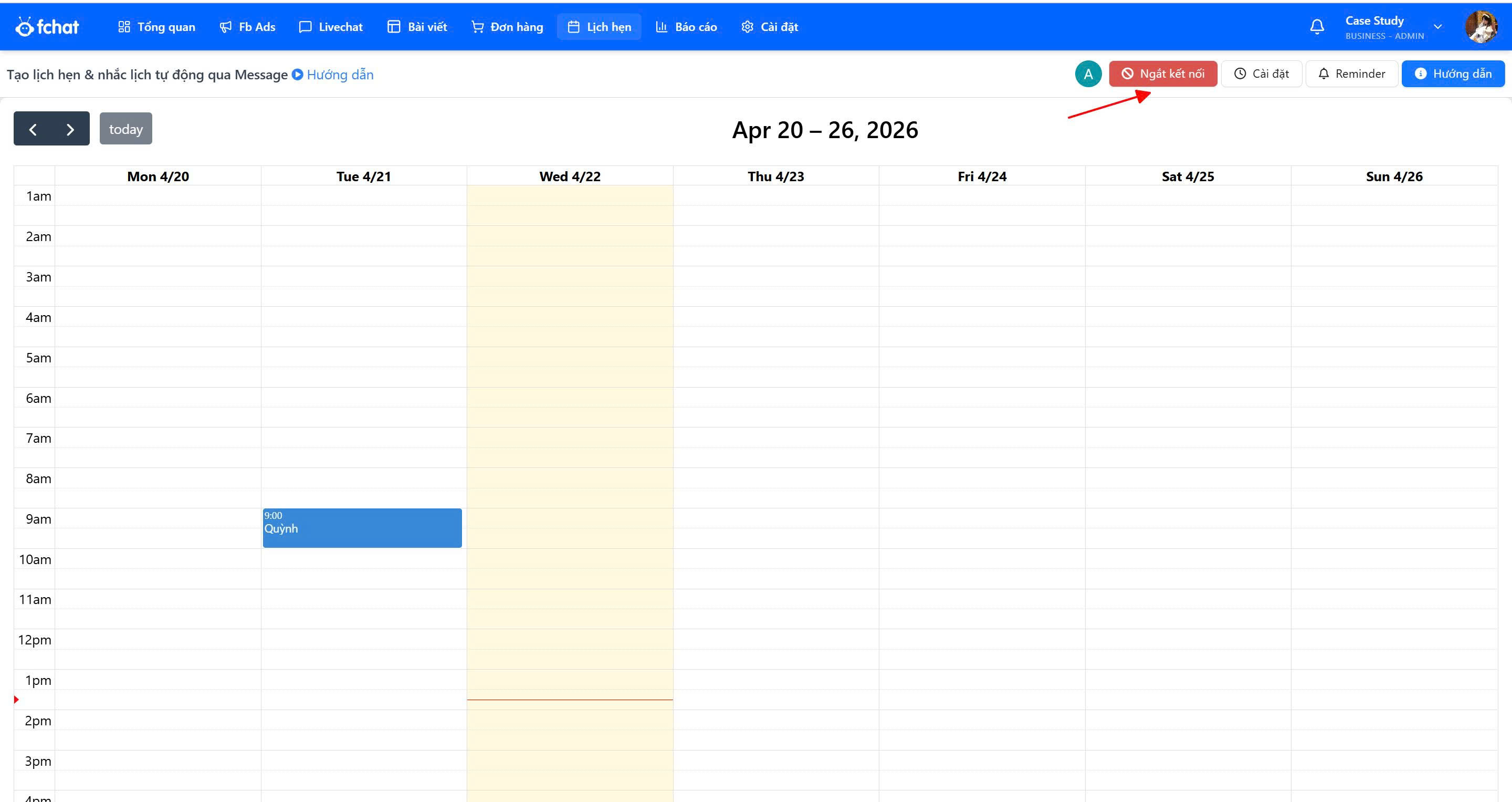Go to previous week with the left arrow
This screenshot has width=1512, height=802.
click(x=33, y=128)
